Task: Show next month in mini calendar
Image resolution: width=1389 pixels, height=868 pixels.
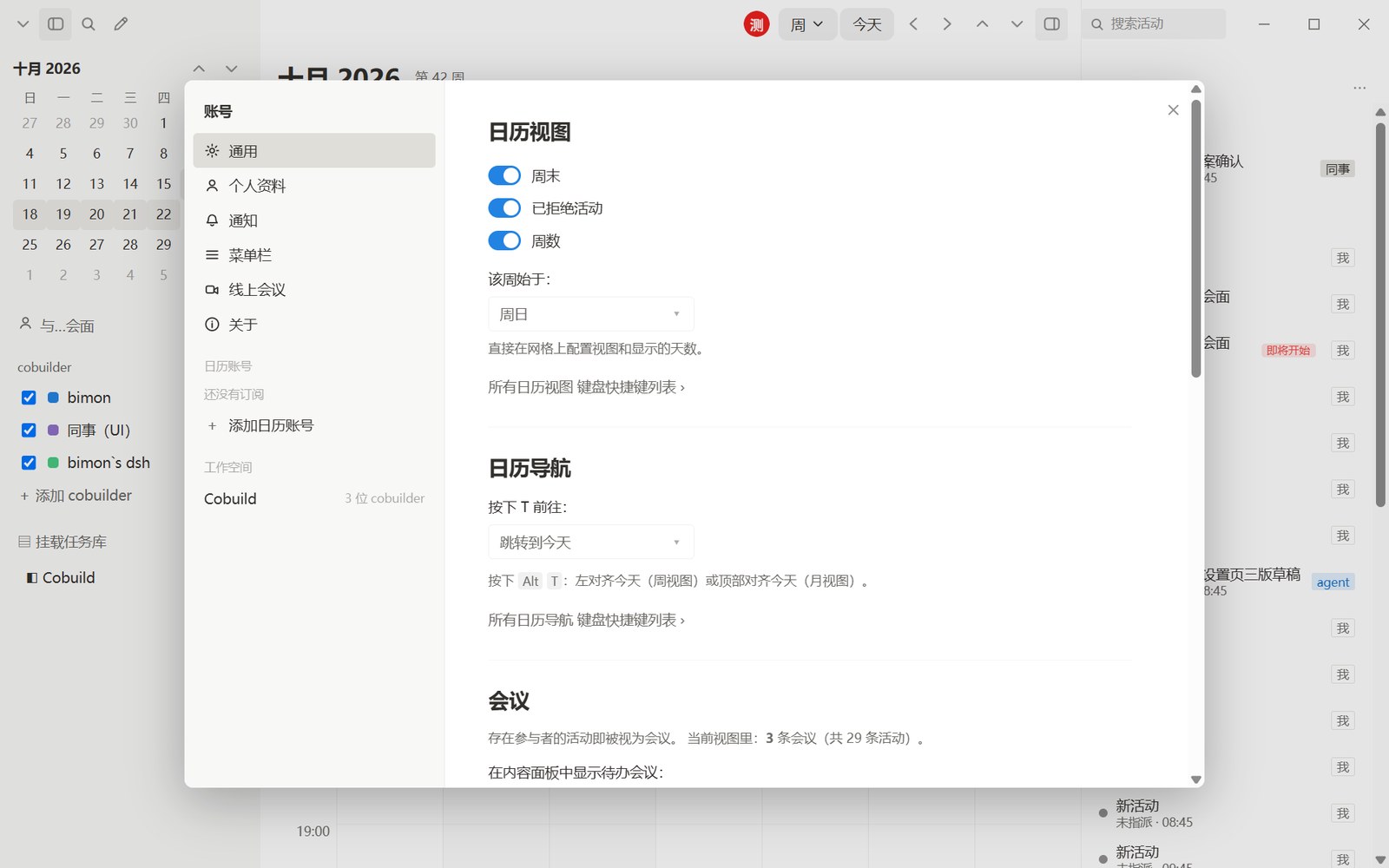Action: tap(231, 69)
